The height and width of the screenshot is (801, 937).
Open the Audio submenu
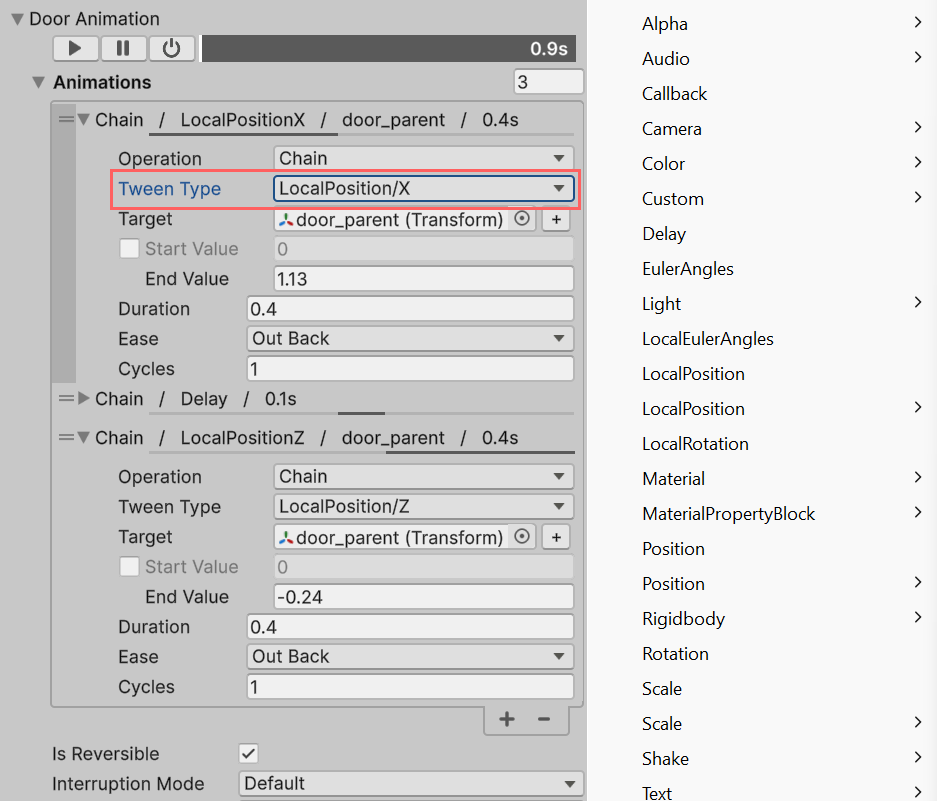click(782, 59)
